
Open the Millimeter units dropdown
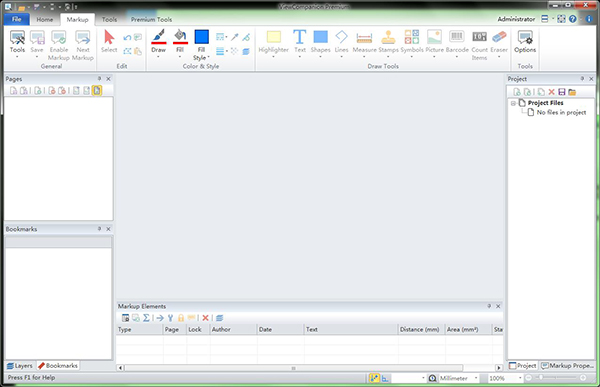pyautogui.click(x=458, y=378)
